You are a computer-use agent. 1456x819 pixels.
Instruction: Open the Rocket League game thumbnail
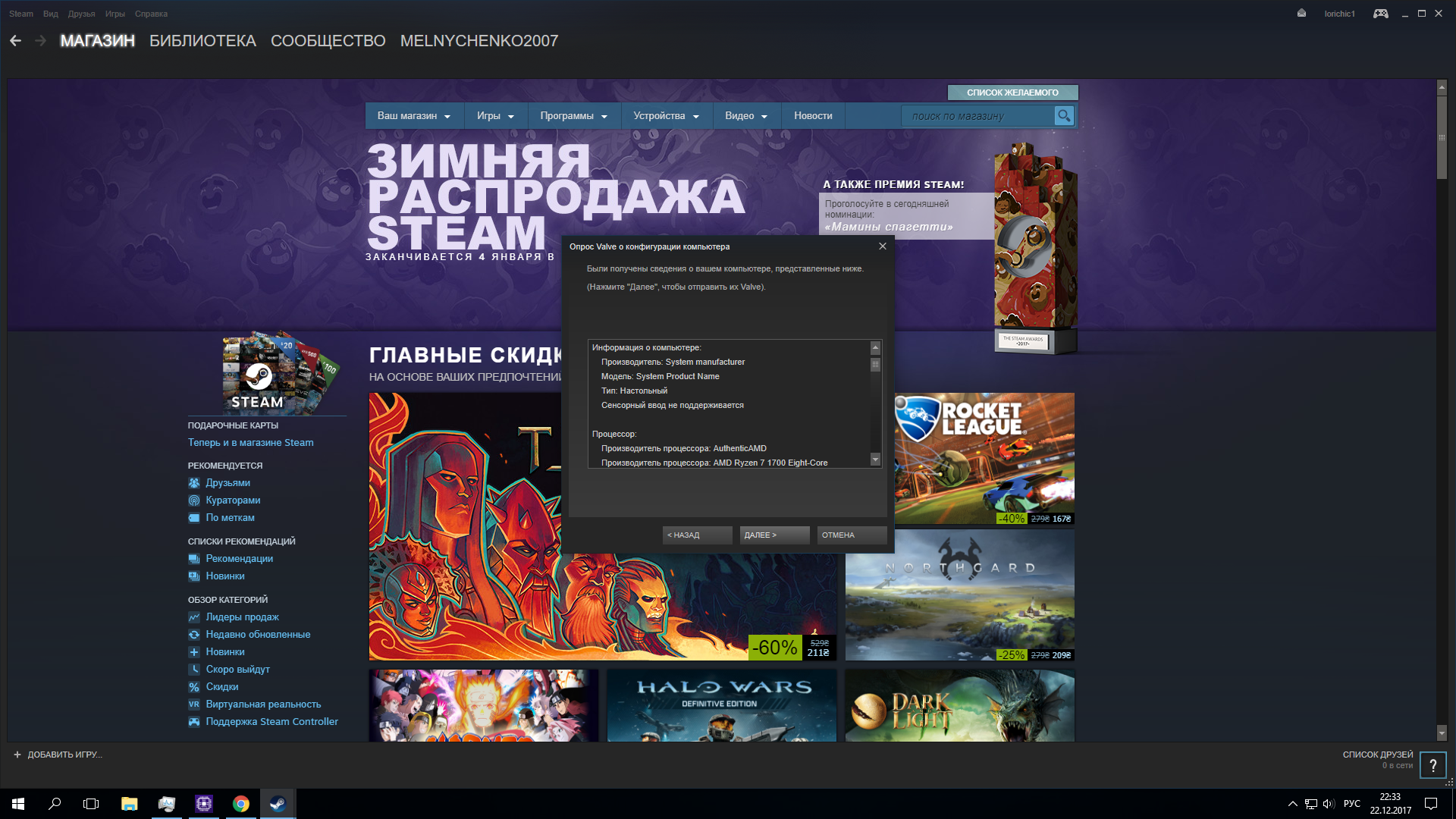984,458
